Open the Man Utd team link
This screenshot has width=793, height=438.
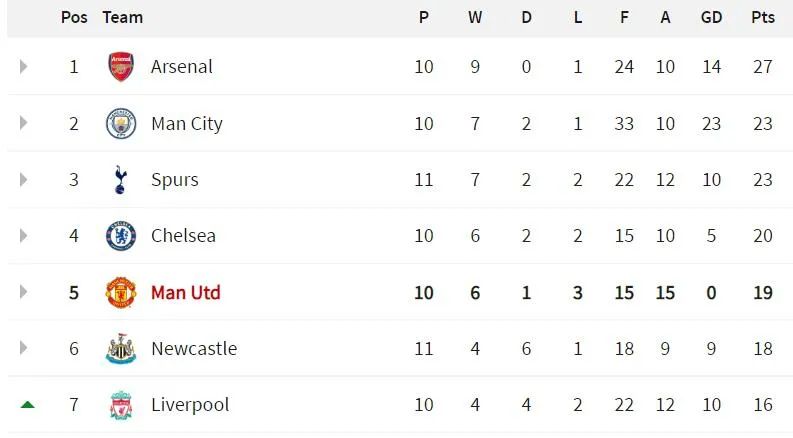pyautogui.click(x=186, y=292)
